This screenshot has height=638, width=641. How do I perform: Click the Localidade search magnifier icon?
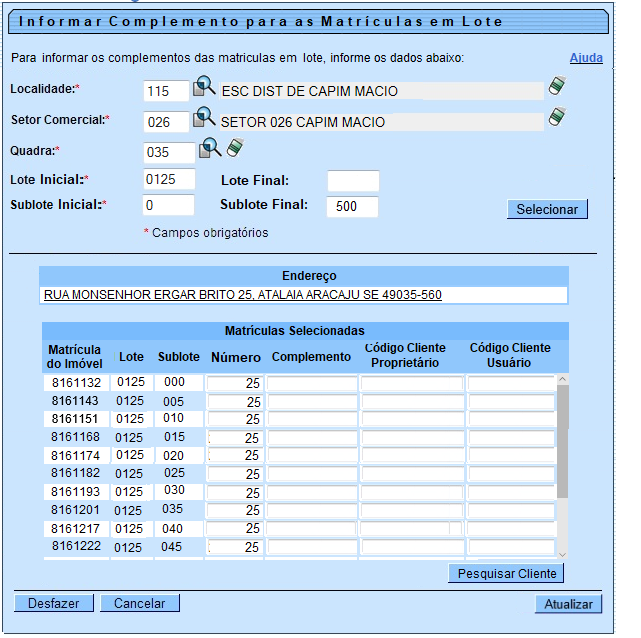pyautogui.click(x=204, y=88)
